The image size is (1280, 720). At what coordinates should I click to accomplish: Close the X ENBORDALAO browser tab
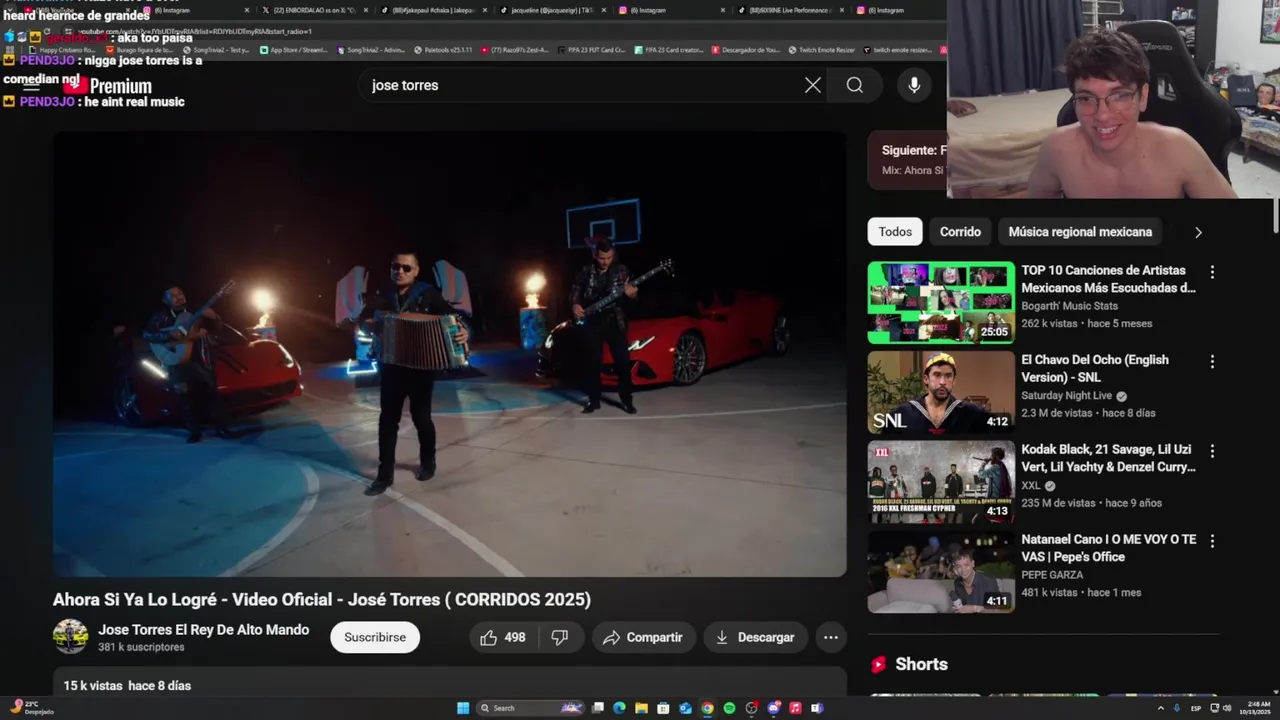[x=365, y=10]
